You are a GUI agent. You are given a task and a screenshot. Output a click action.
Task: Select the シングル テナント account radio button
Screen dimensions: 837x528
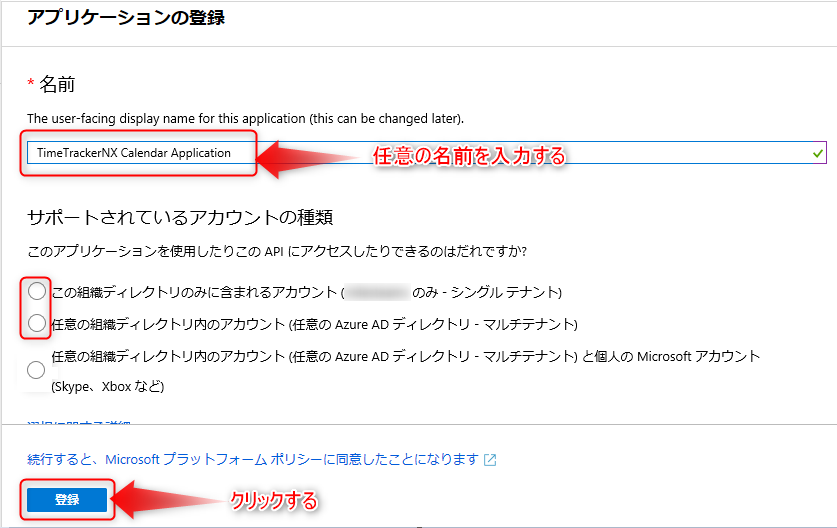(37, 292)
